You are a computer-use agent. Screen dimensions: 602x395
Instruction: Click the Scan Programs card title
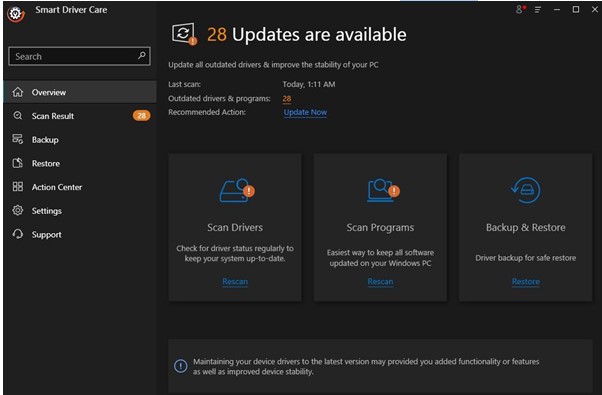click(380, 228)
